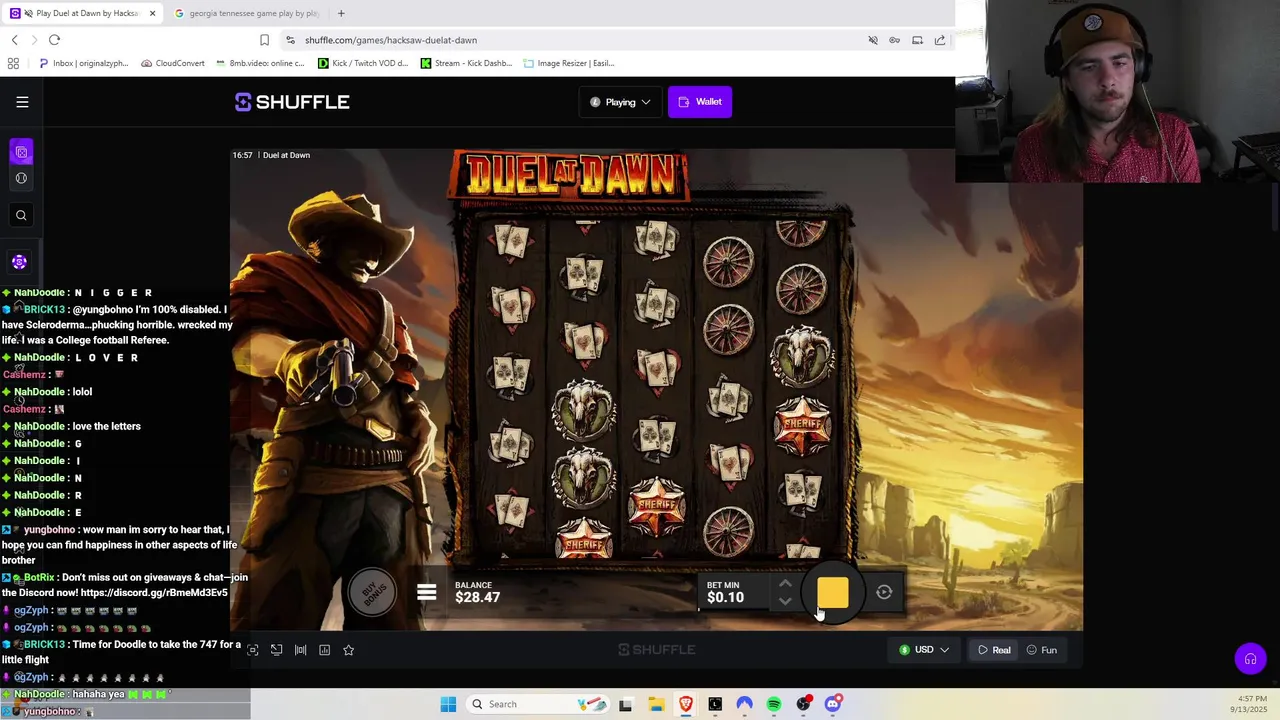Open the Kick / Twitch VOD bookmark
The width and height of the screenshot is (1280, 720).
click(x=363, y=63)
